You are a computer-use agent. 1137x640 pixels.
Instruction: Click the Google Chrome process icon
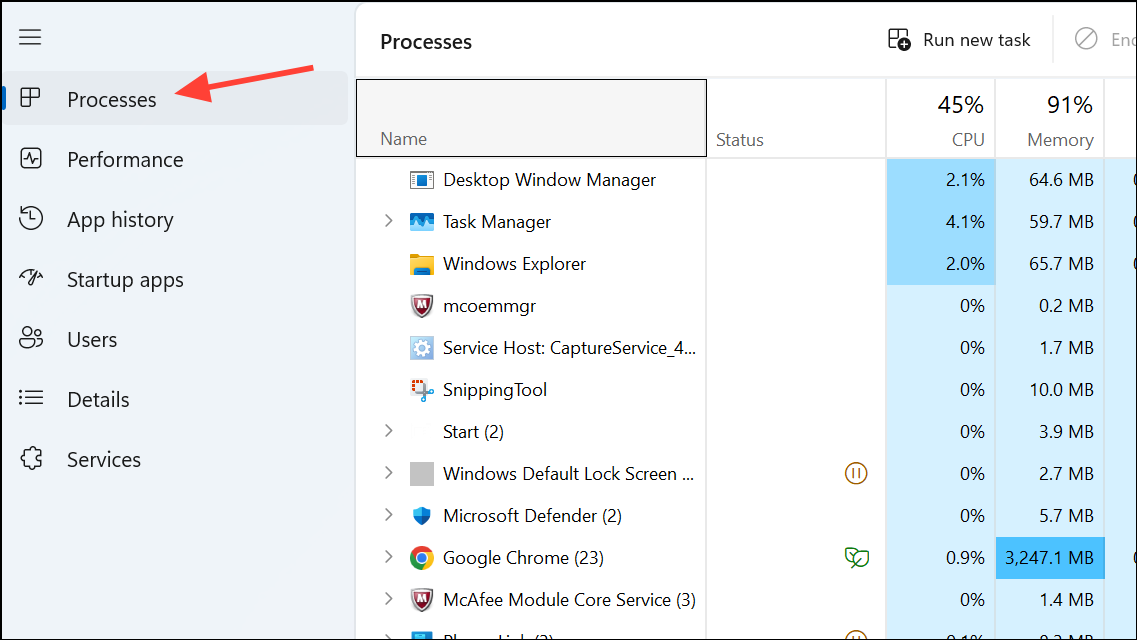point(421,557)
